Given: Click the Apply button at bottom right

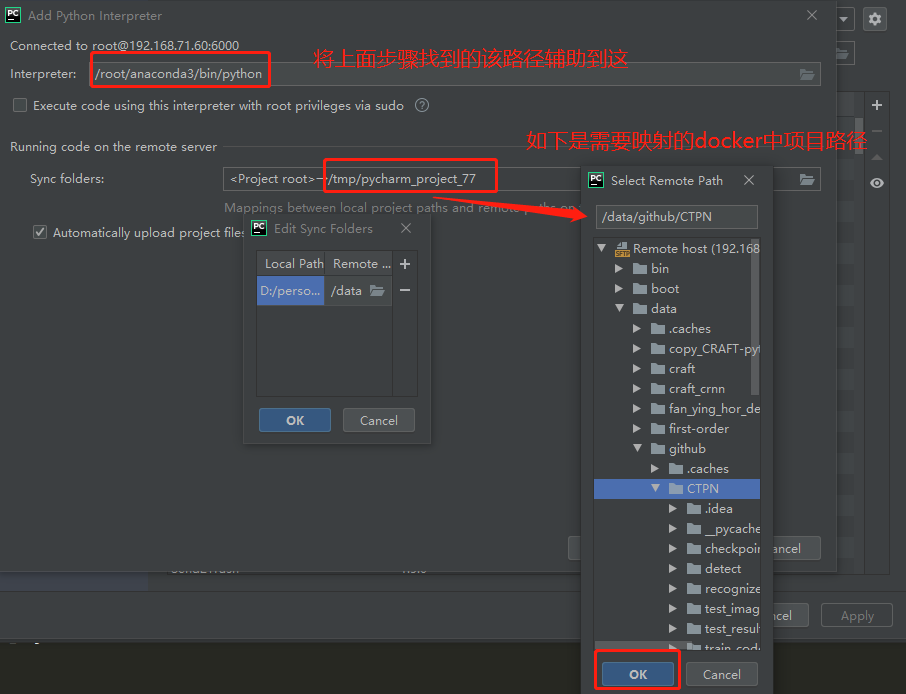Looking at the screenshot, I should (857, 615).
